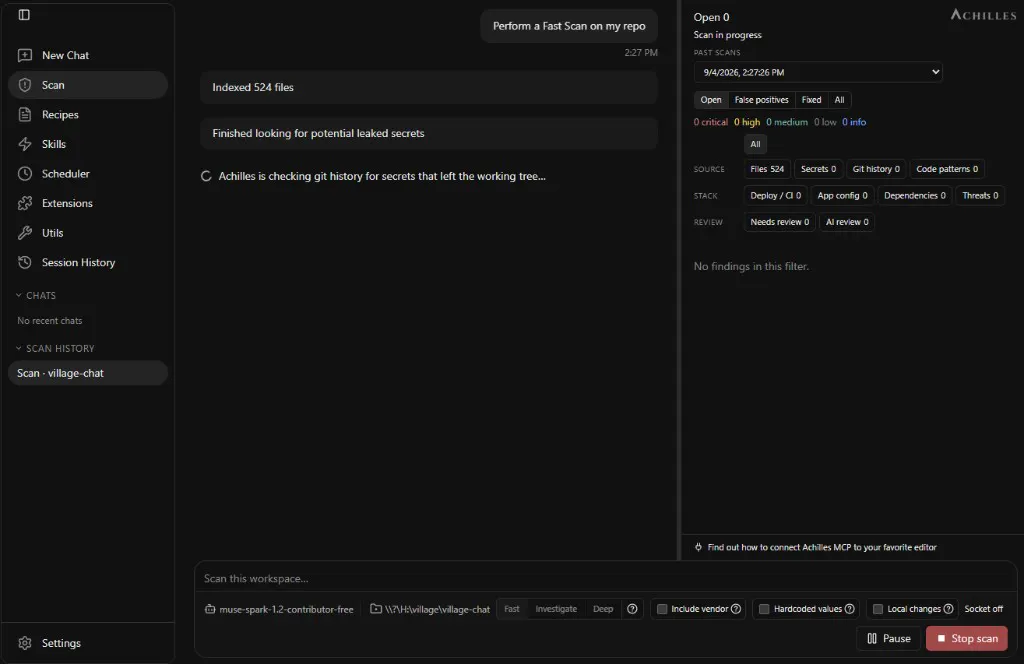Open the Skills page
The width and height of the screenshot is (1024, 664).
pos(88,144)
